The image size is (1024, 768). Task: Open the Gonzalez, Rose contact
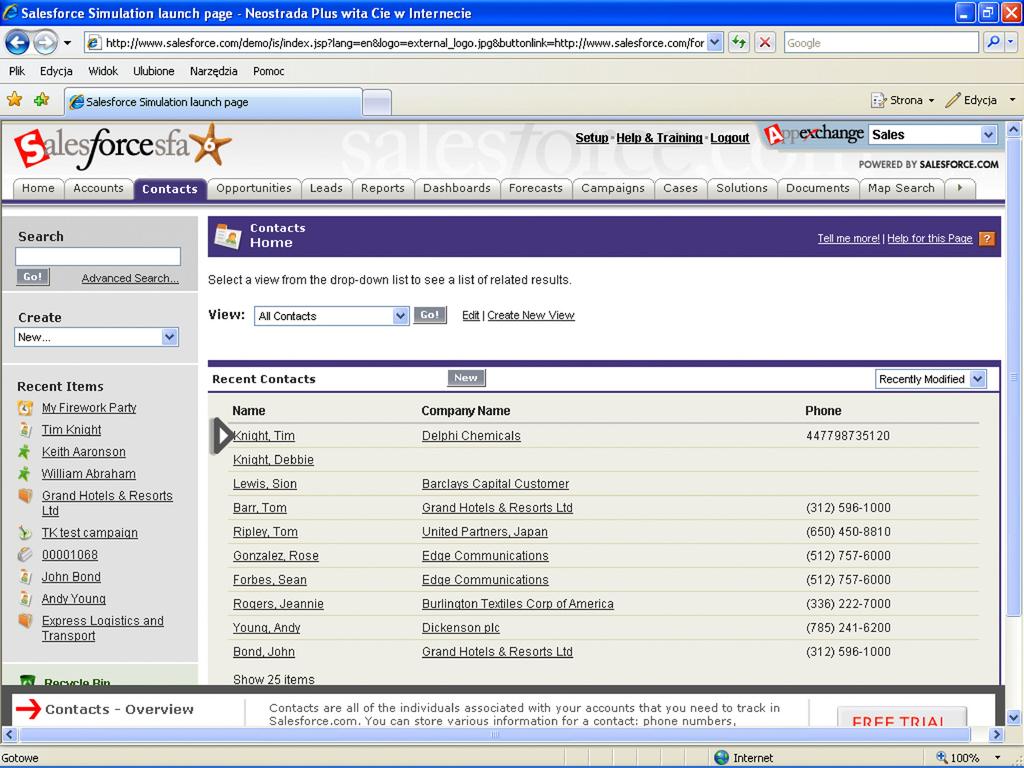click(276, 556)
